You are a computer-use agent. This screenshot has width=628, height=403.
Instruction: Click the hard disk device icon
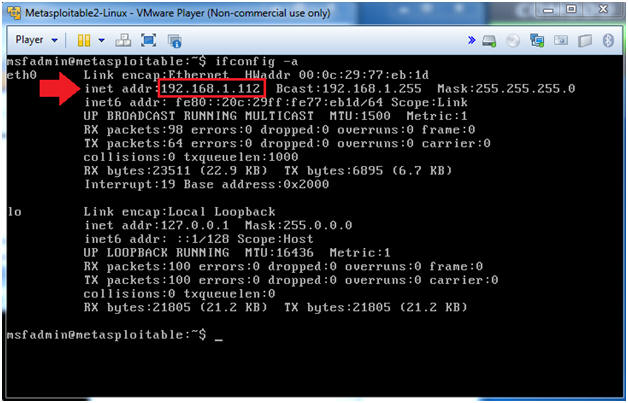pos(489,40)
